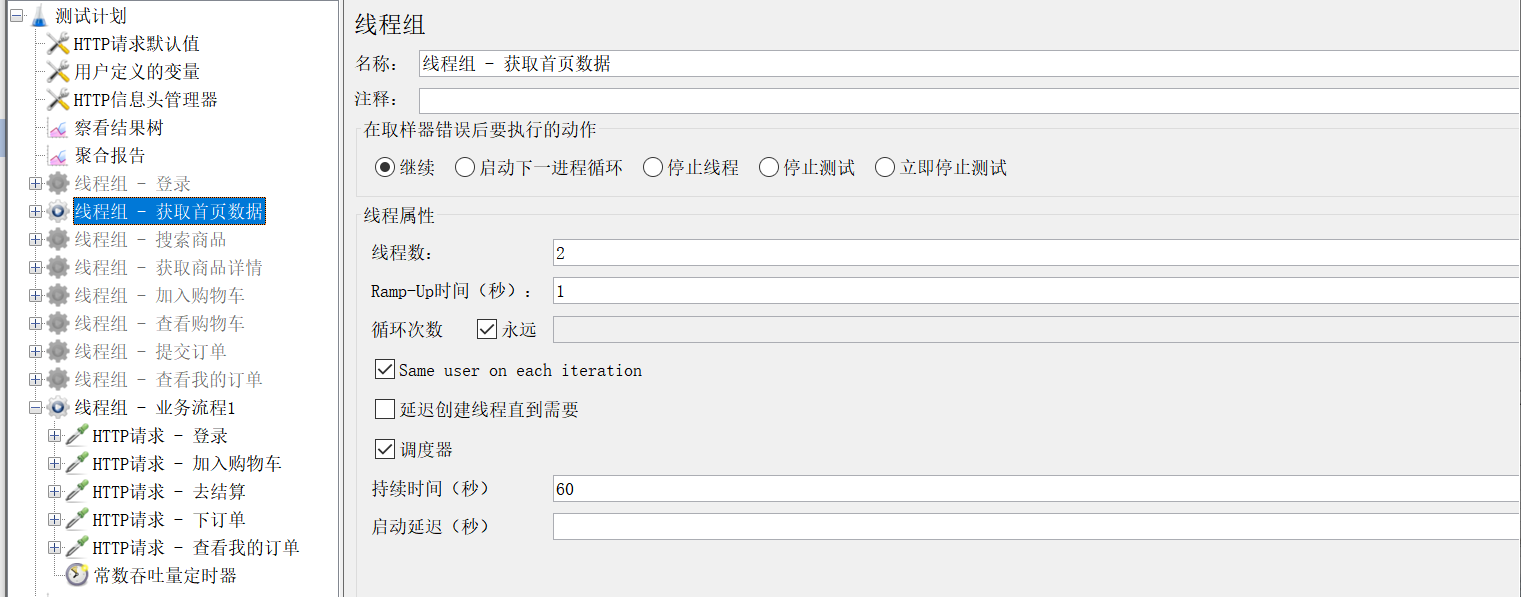Click the 线程数 input field
1521x597 pixels.
click(1036, 253)
